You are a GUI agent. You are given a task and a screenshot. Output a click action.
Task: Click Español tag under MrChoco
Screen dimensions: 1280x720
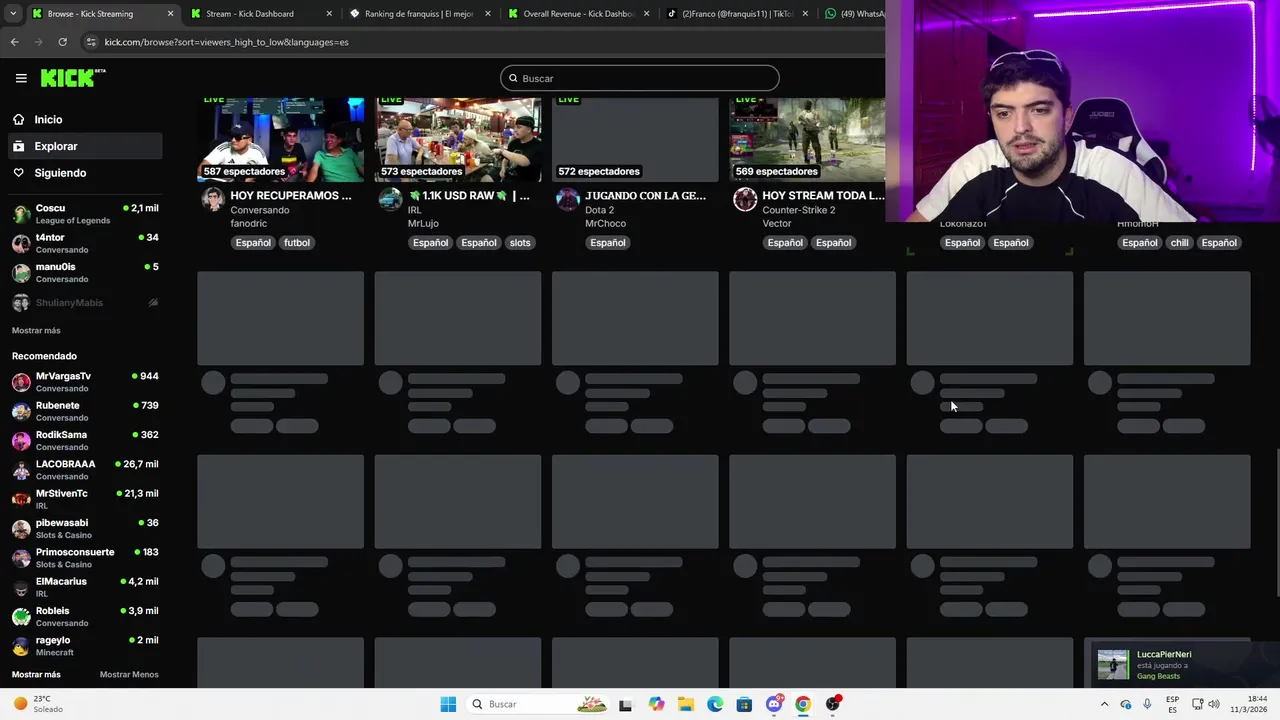point(608,242)
